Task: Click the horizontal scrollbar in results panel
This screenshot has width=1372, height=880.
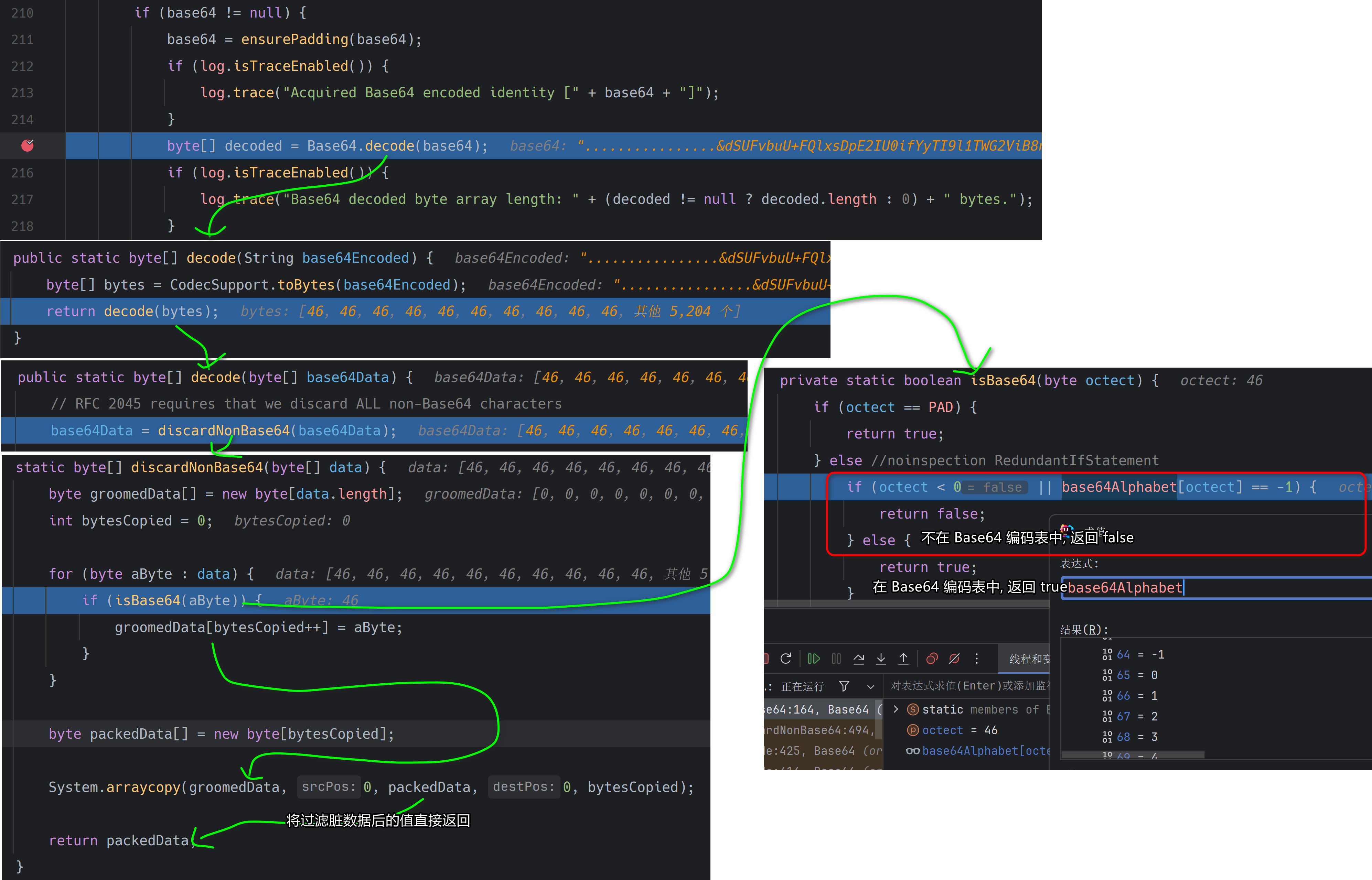Action: 1133,755
